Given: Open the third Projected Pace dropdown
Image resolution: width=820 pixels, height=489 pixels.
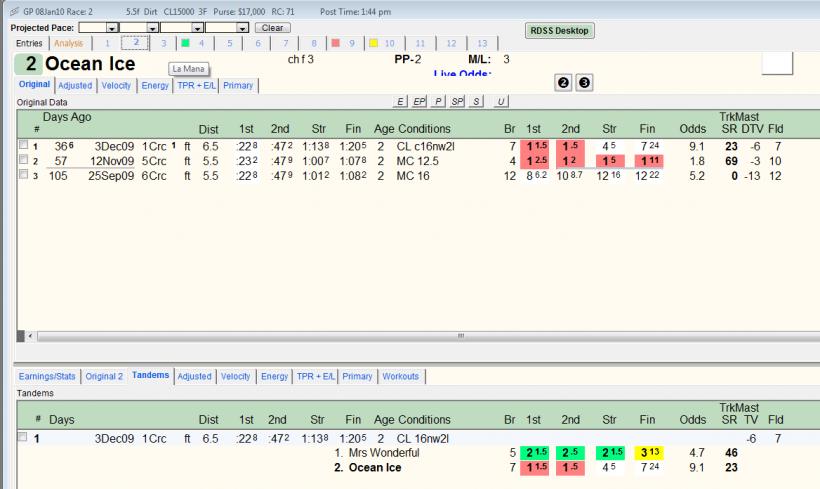Looking at the screenshot, I should [198, 28].
